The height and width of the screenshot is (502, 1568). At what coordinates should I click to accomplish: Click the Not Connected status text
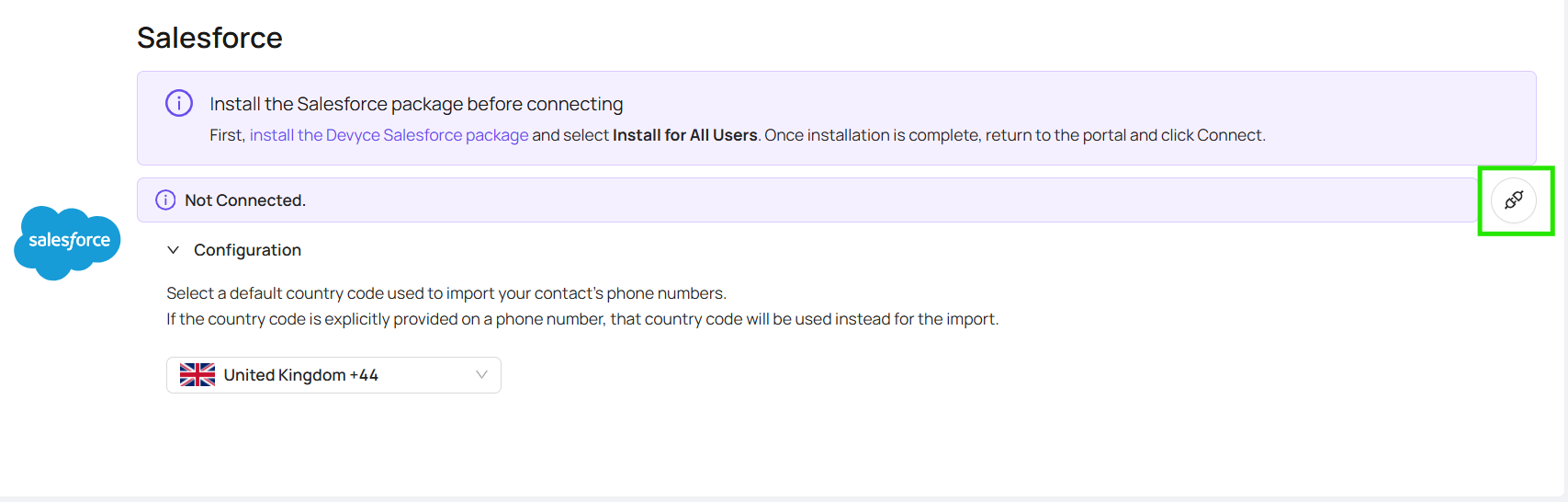[245, 200]
